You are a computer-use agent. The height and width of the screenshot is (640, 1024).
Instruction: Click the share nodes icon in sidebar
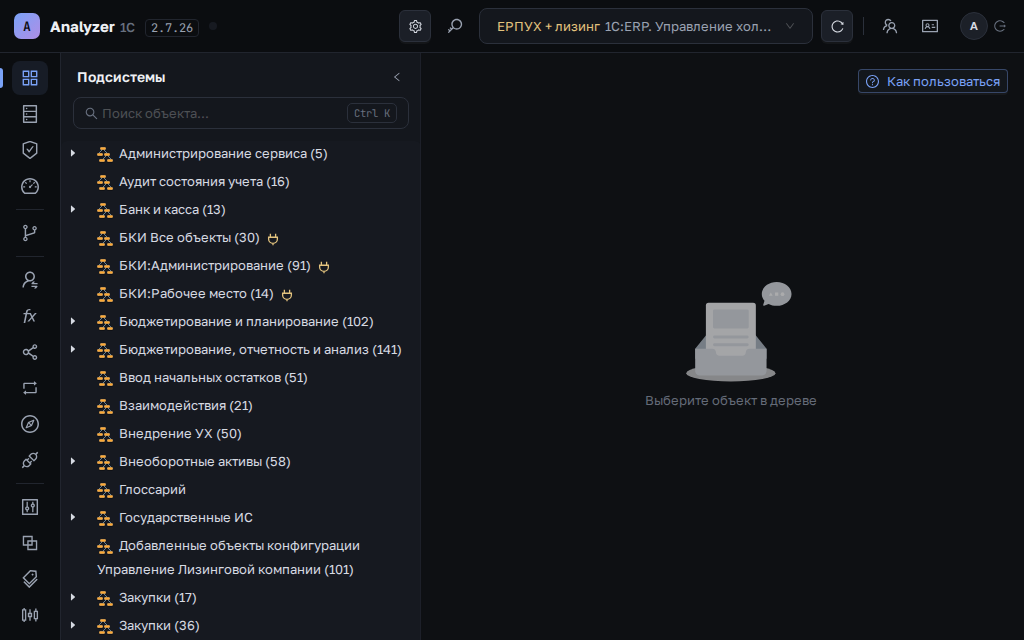30,352
